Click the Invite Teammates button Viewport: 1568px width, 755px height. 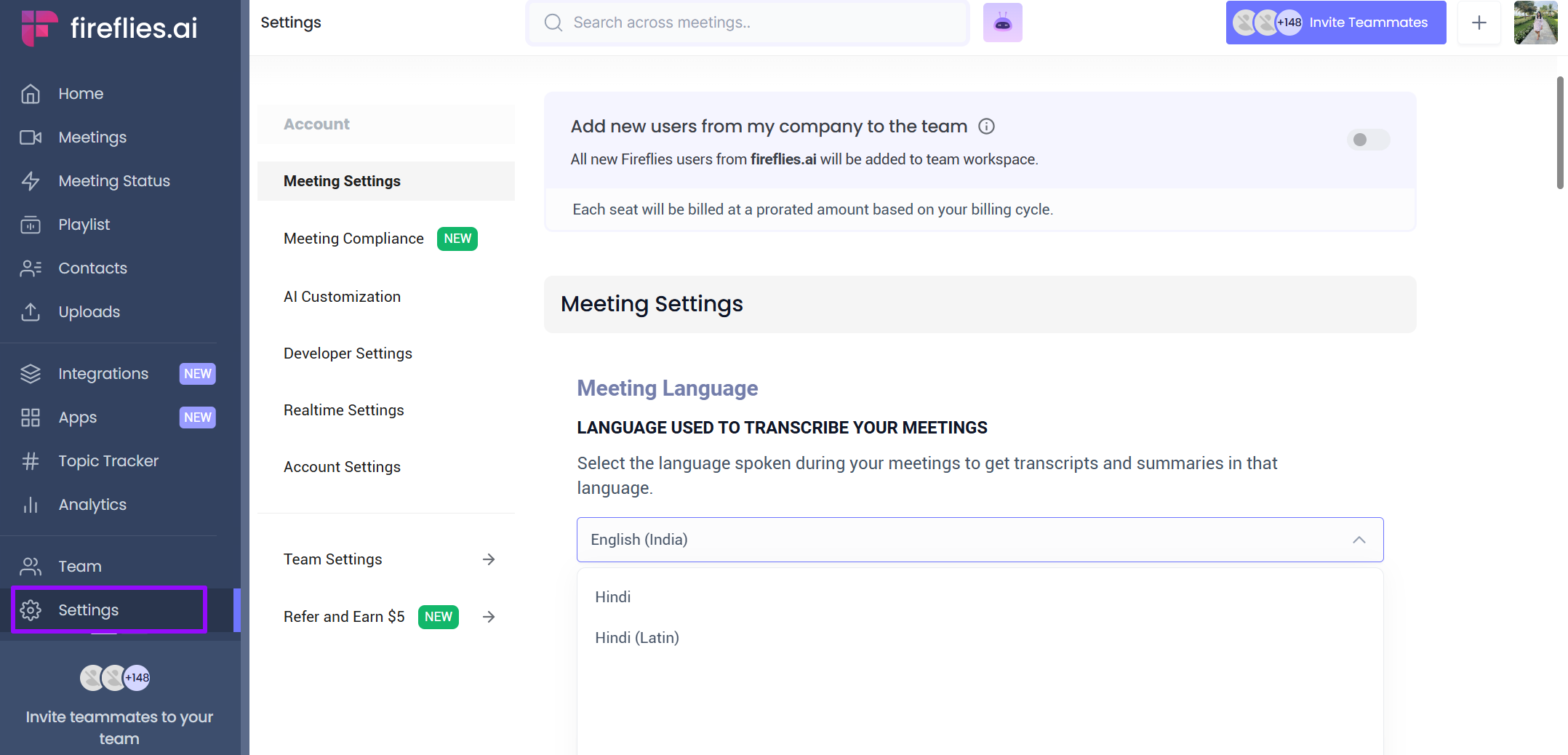pyautogui.click(x=1367, y=22)
